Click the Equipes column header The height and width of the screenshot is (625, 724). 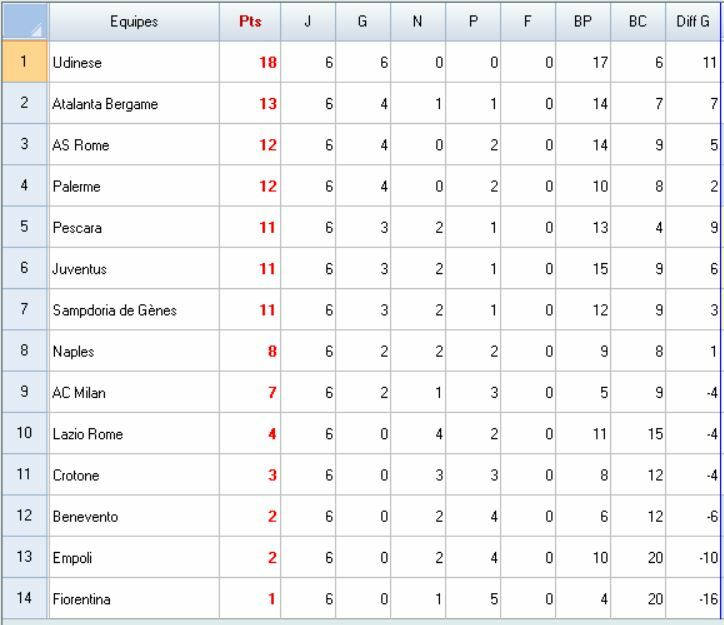point(133,21)
